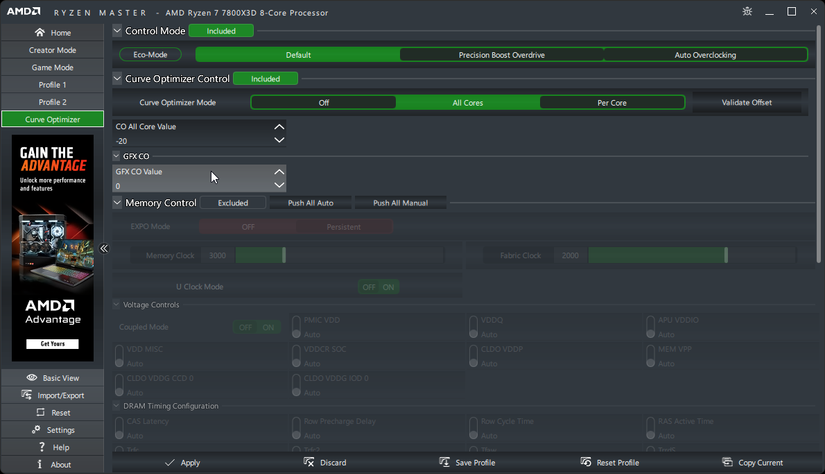The image size is (825, 474).
Task: Collapse the Curve Optimizer Control section
Action: (x=117, y=78)
